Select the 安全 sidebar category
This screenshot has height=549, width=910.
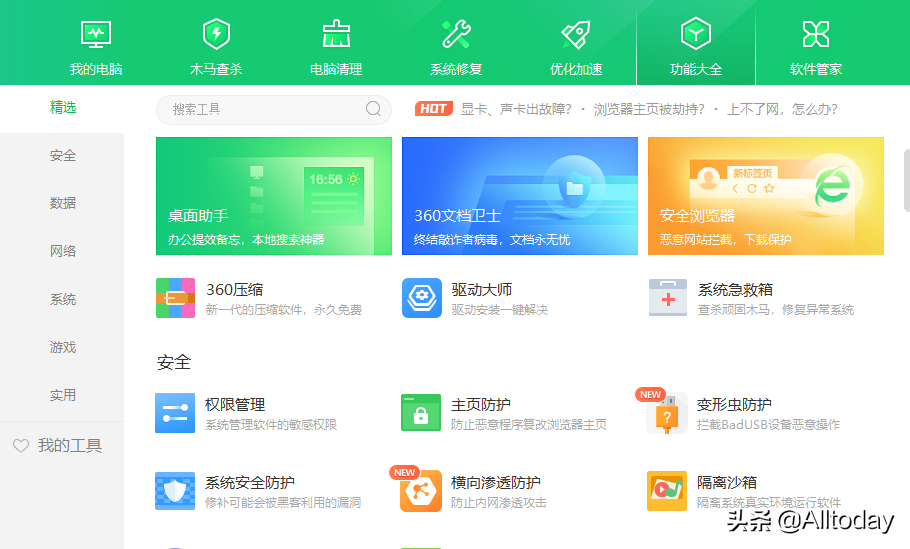click(63, 156)
